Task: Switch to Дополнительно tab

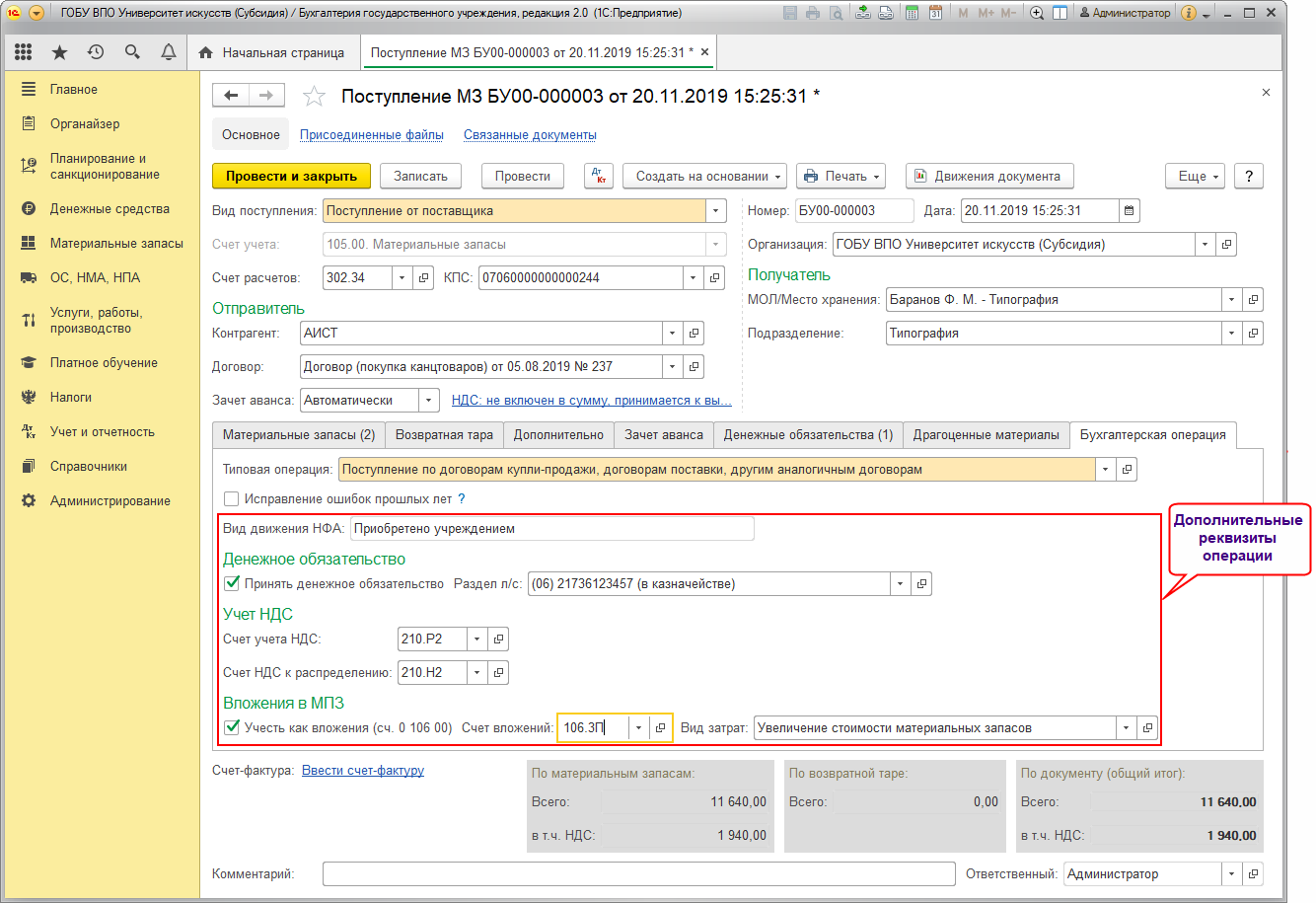Action: click(x=558, y=434)
